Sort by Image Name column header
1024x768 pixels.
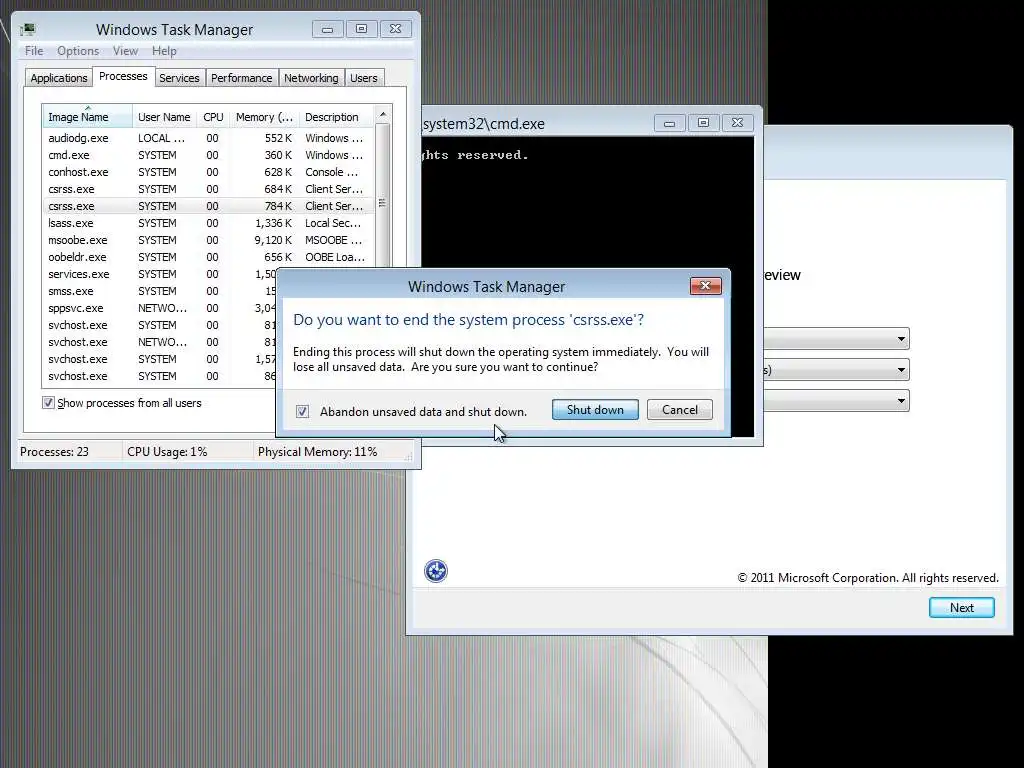point(87,117)
